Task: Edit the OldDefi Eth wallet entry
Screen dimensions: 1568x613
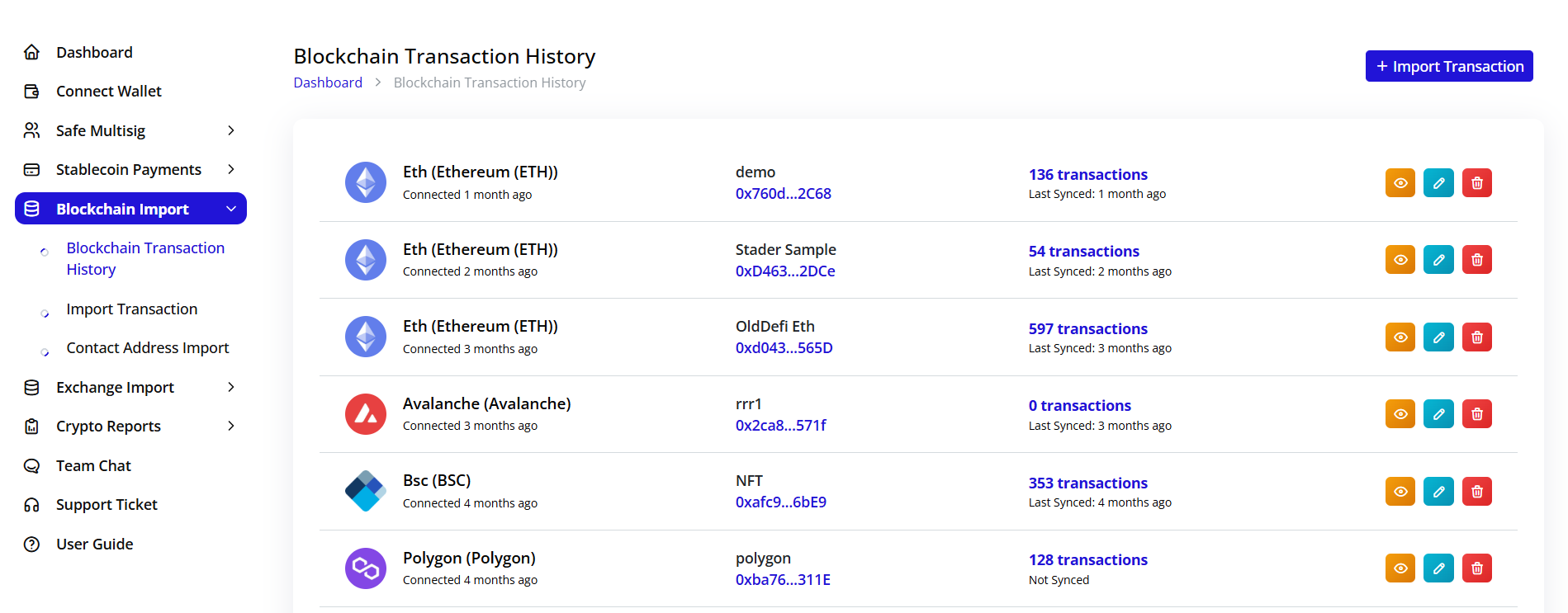Action: coord(1438,337)
